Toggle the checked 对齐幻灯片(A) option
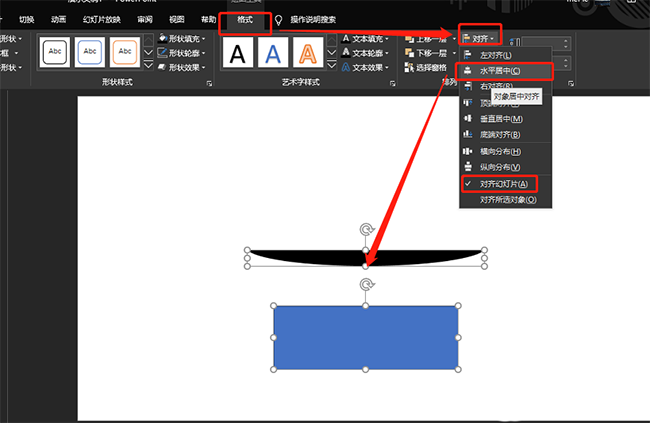The height and width of the screenshot is (423, 650). pyautogui.click(x=506, y=184)
